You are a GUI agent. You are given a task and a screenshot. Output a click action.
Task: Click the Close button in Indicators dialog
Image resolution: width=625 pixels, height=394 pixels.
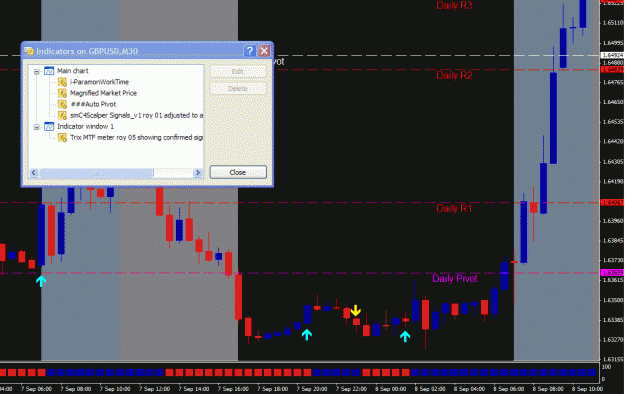(238, 172)
